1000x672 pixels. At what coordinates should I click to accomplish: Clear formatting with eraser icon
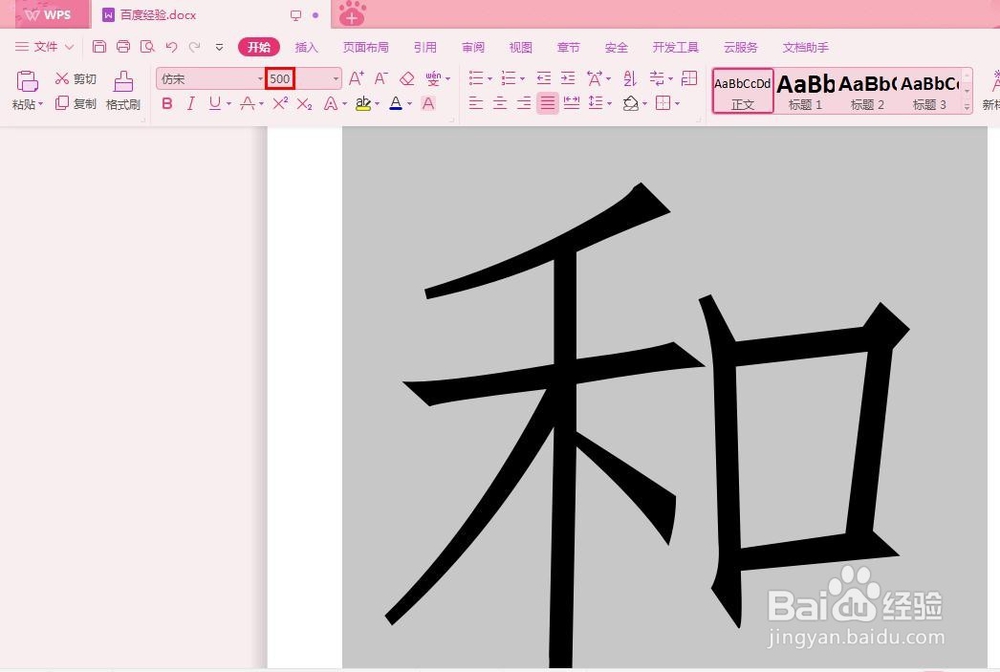click(x=406, y=78)
